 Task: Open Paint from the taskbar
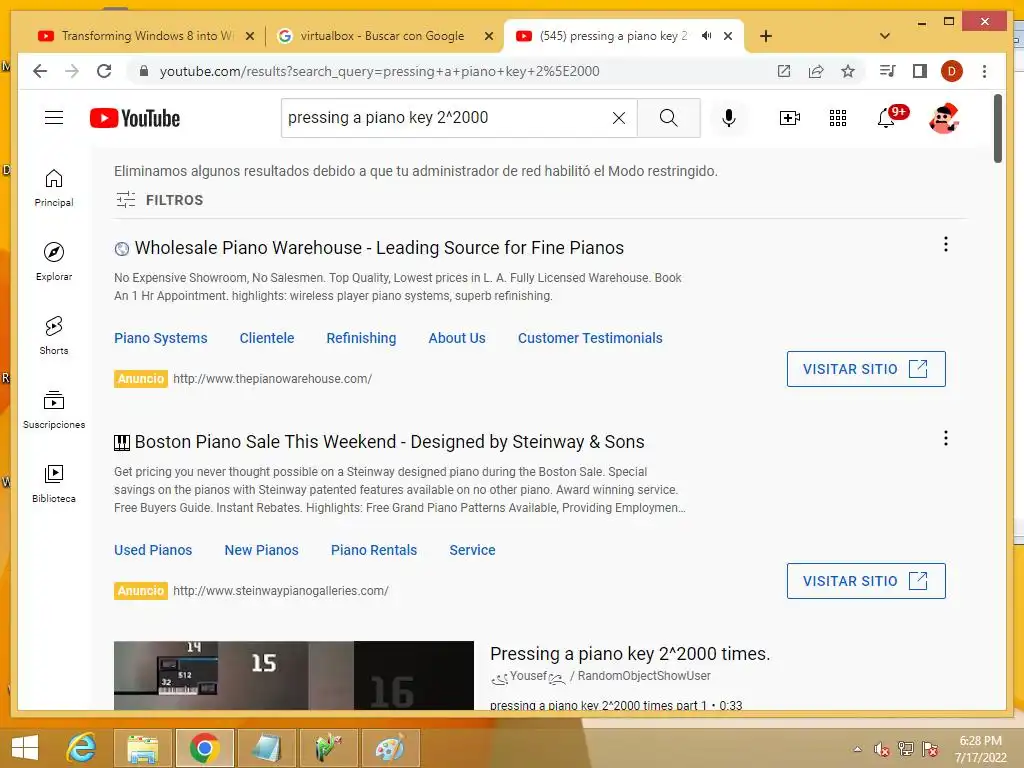[390, 748]
